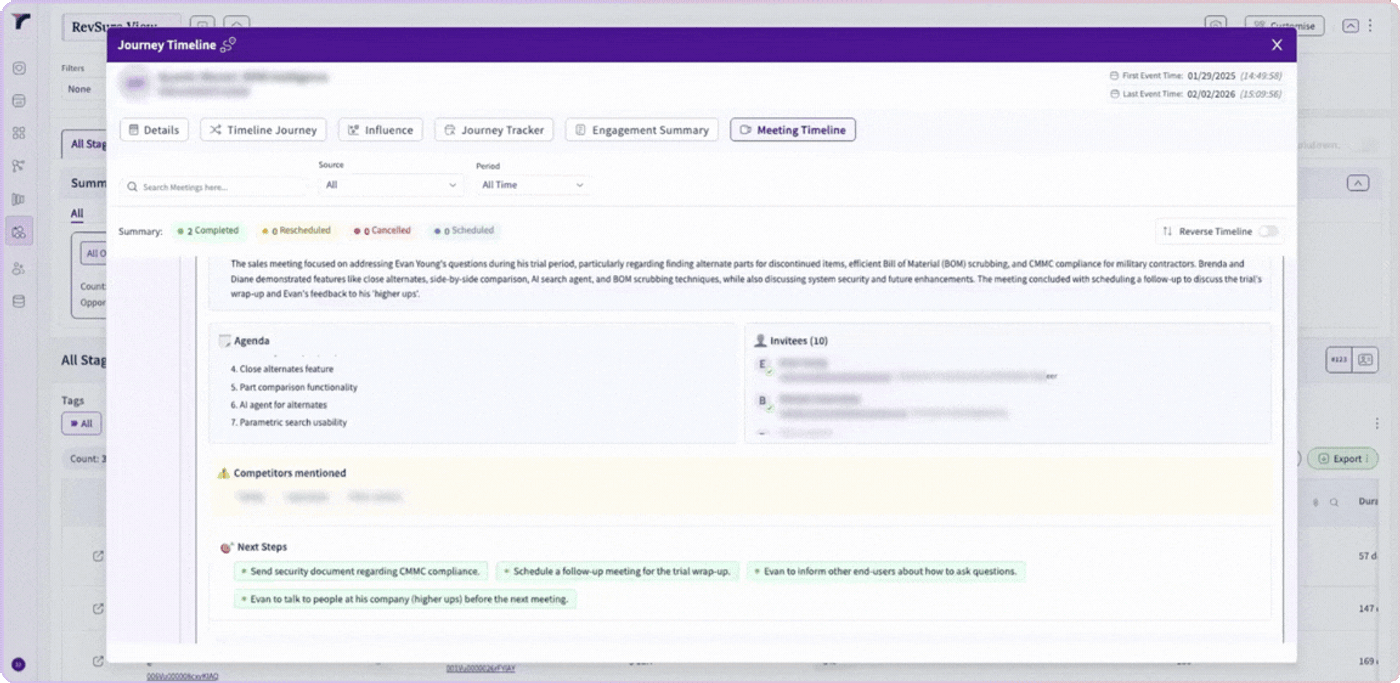Viewport: 1400px width, 683px height.
Task: Open the highlighted active icon in the sidebar
Action: click(x=19, y=232)
